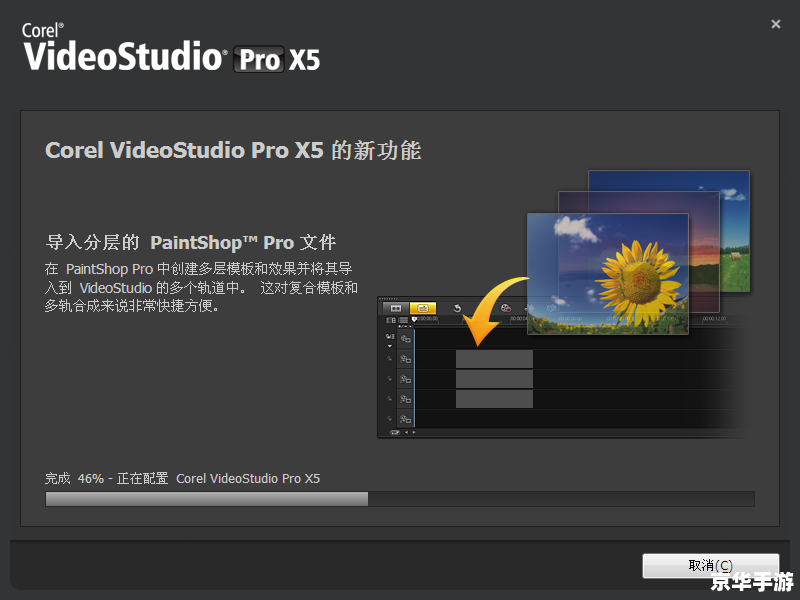Click the subtitle '导入分层的 PaintShop™ Pro 文件'
Viewport: 800px width, 600px height.
click(191, 242)
